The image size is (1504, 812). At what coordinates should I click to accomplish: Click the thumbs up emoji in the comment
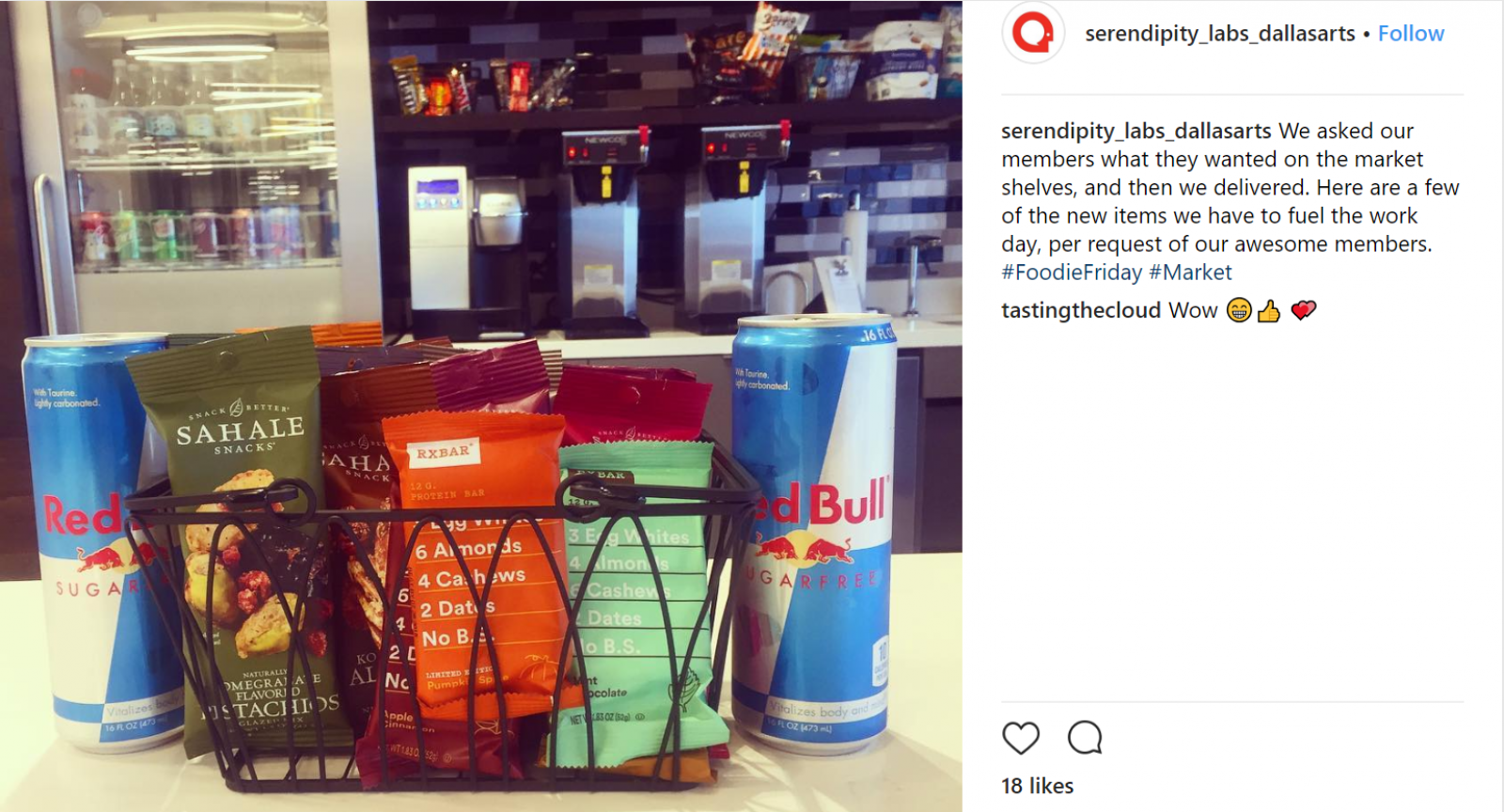[x=1269, y=310]
